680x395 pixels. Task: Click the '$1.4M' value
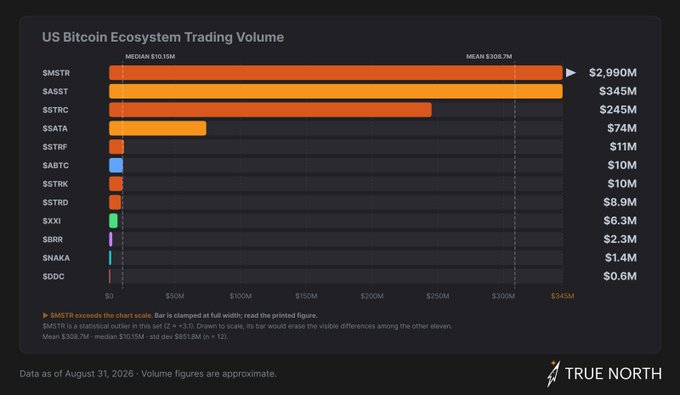[621, 258]
